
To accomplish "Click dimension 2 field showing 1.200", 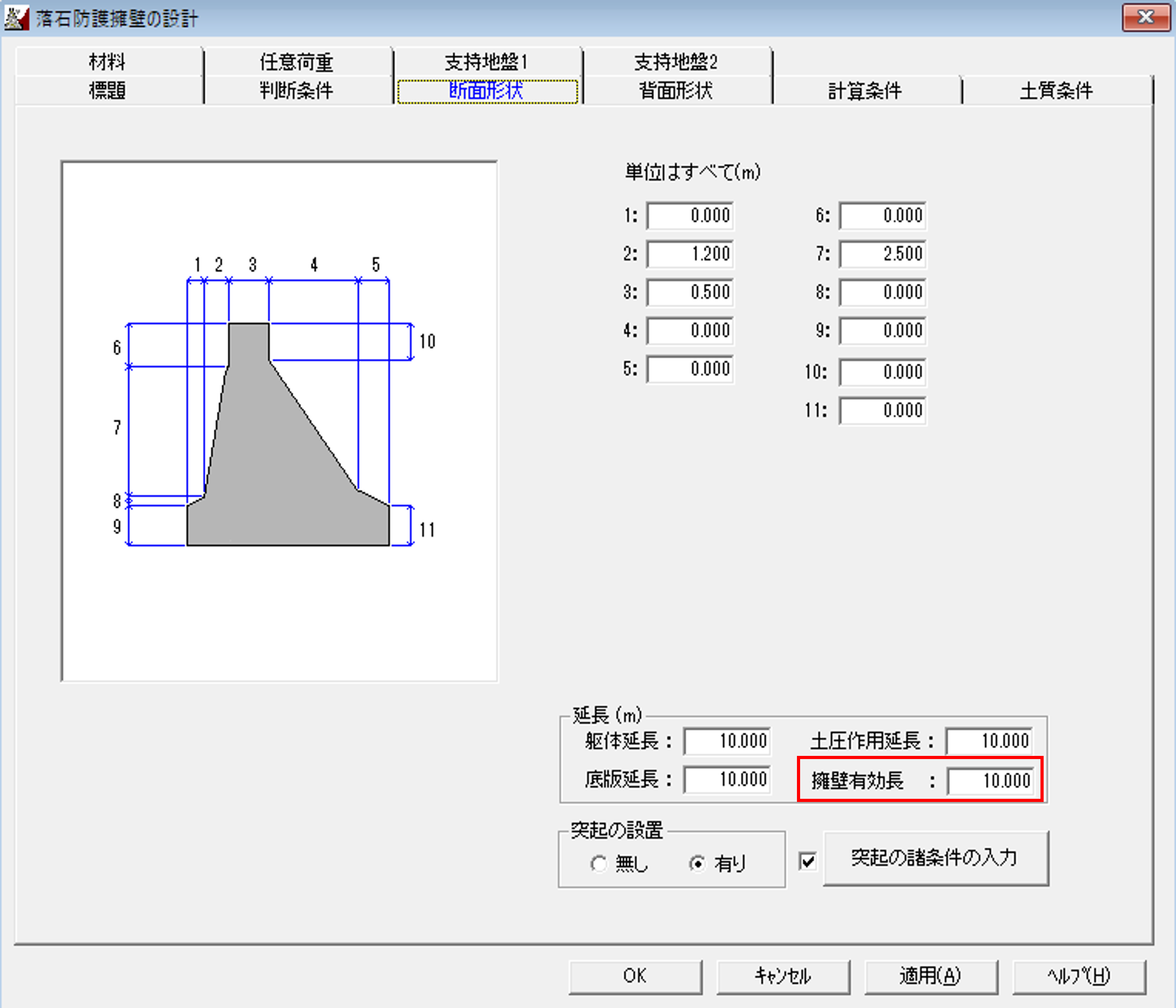I will (x=690, y=254).
